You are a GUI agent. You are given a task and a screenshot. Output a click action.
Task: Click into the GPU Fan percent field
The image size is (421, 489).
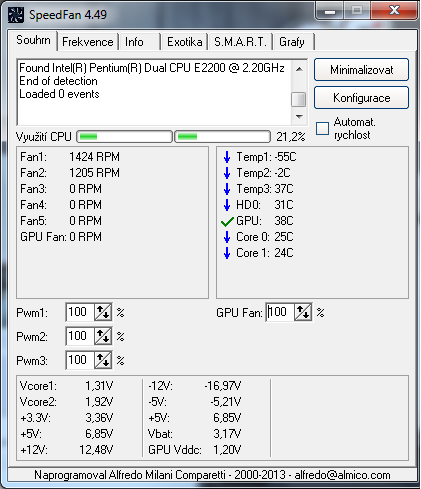click(280, 312)
